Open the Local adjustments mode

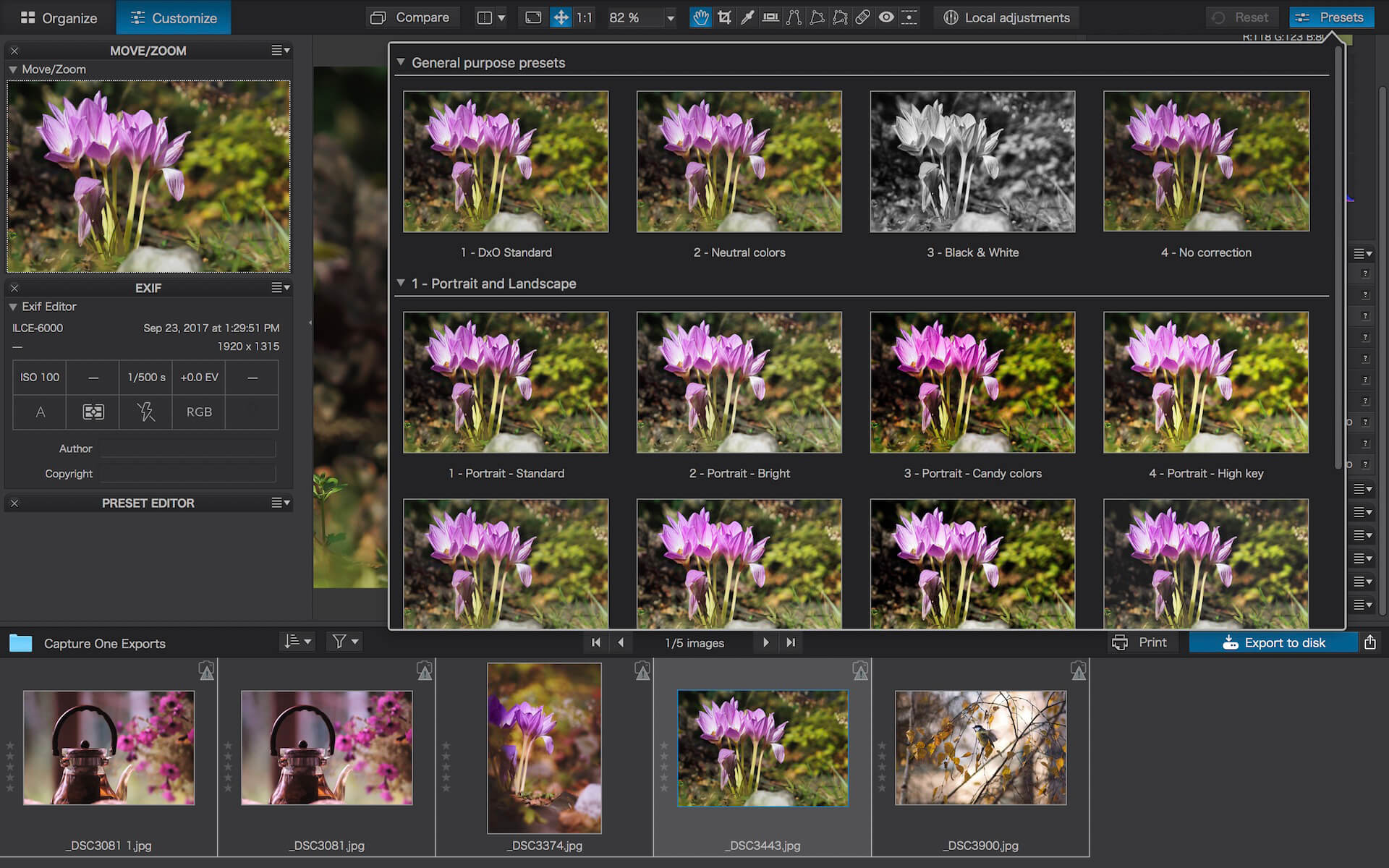click(1006, 17)
